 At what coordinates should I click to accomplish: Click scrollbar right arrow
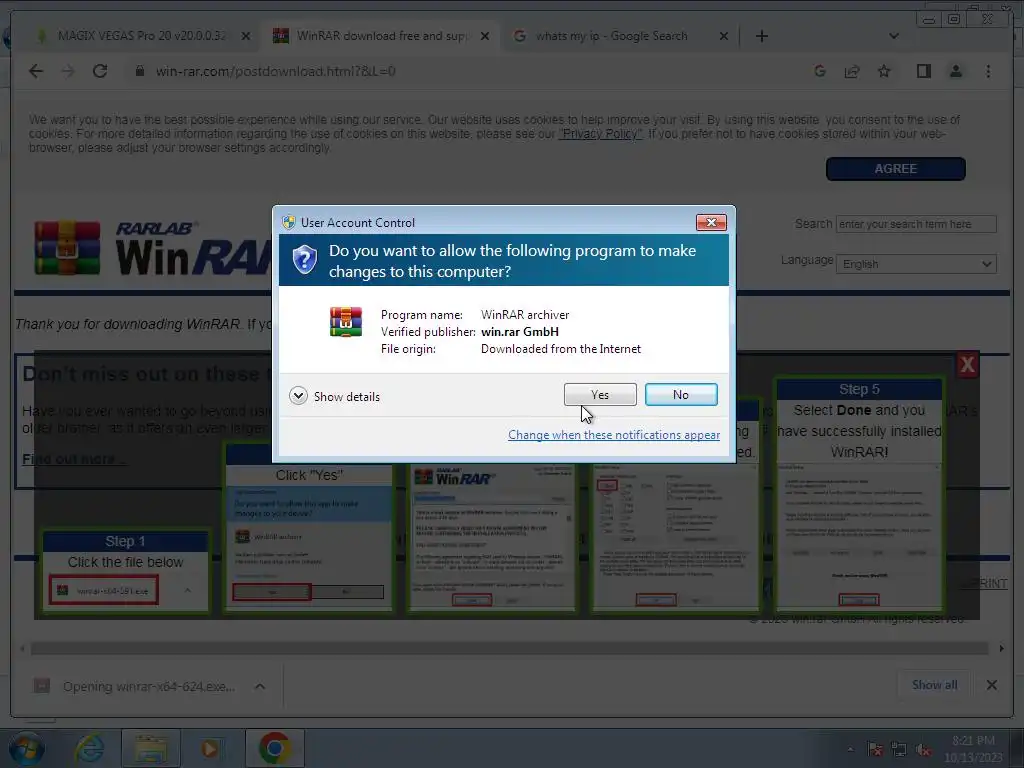(x=1001, y=648)
